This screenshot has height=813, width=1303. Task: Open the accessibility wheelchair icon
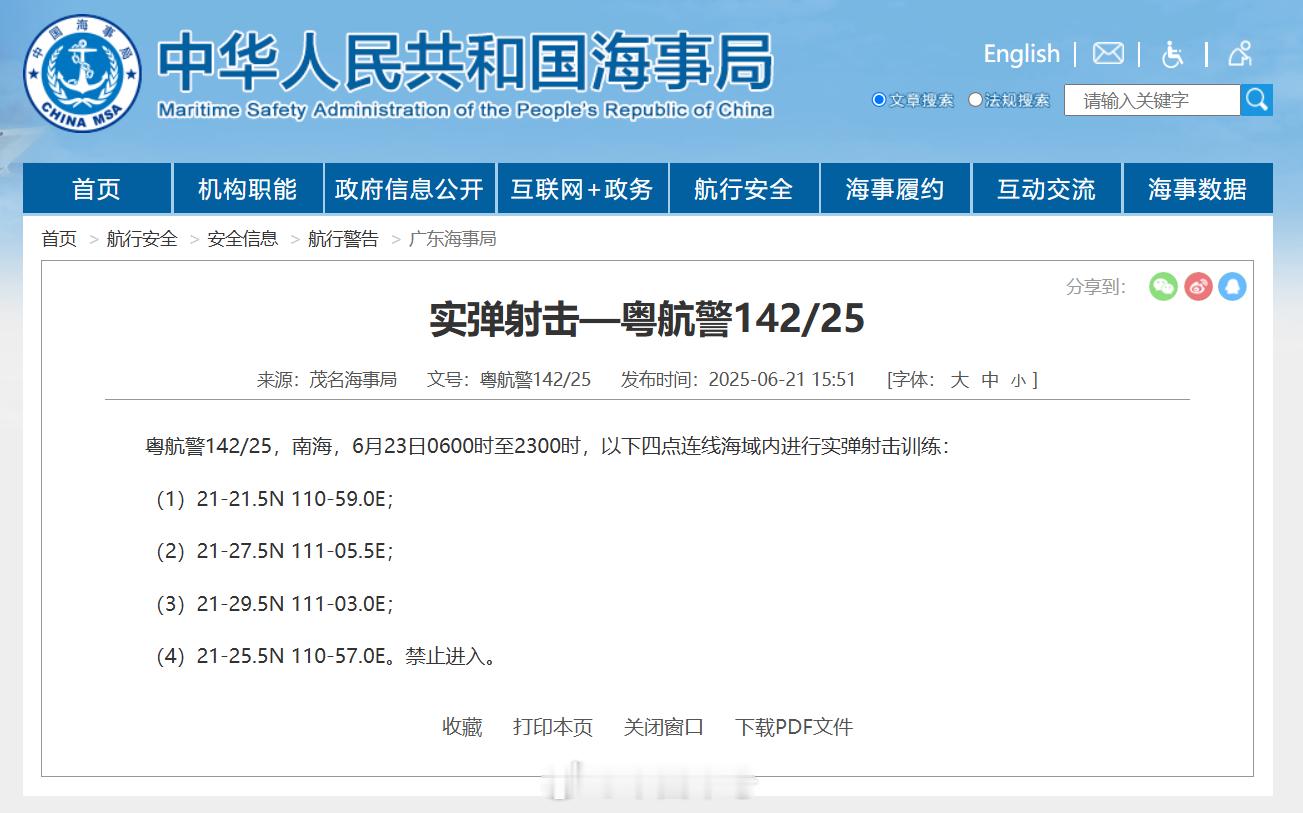click(x=1172, y=54)
